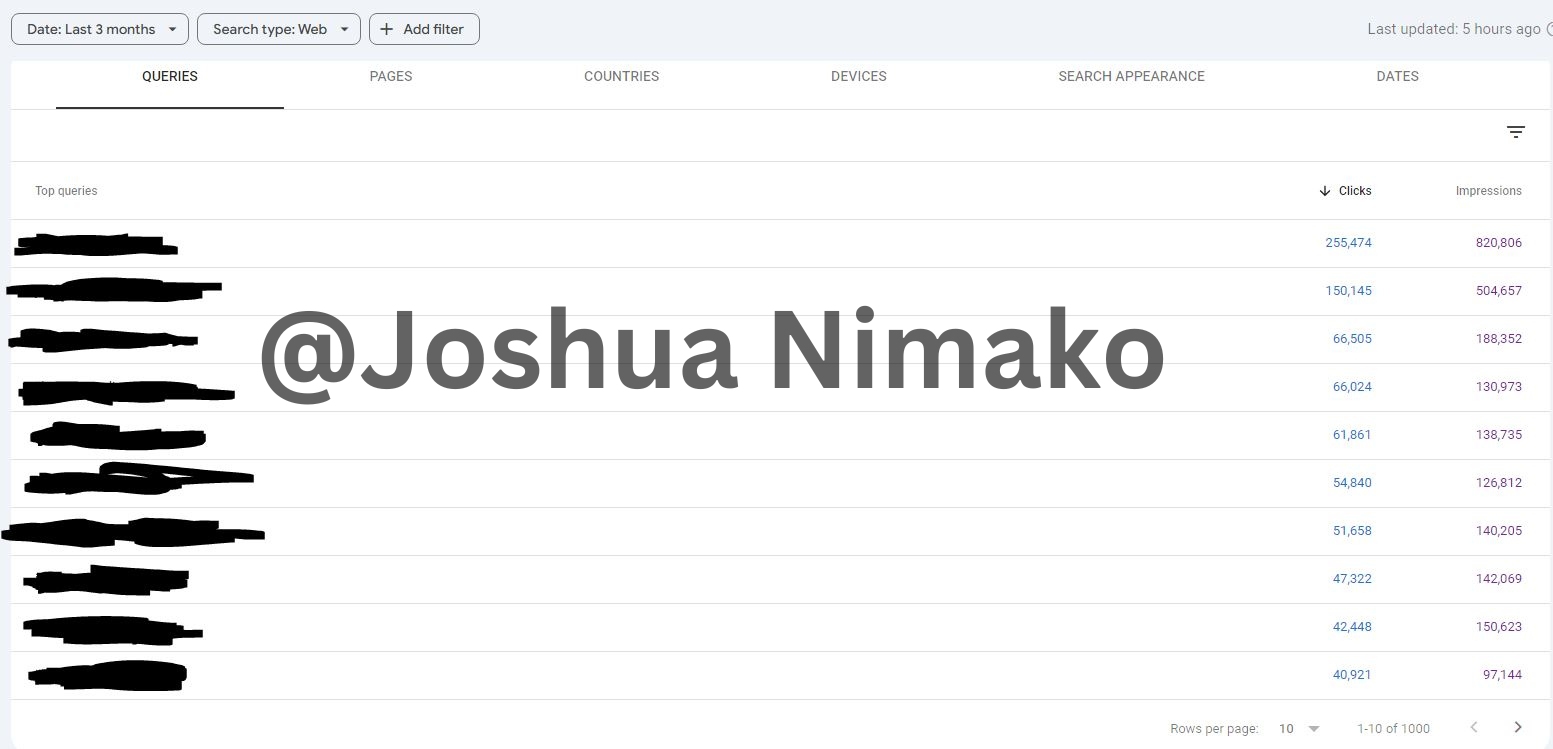The image size is (1553, 749).
Task: Click the 126,812 impressions value
Action: [x=1498, y=483]
